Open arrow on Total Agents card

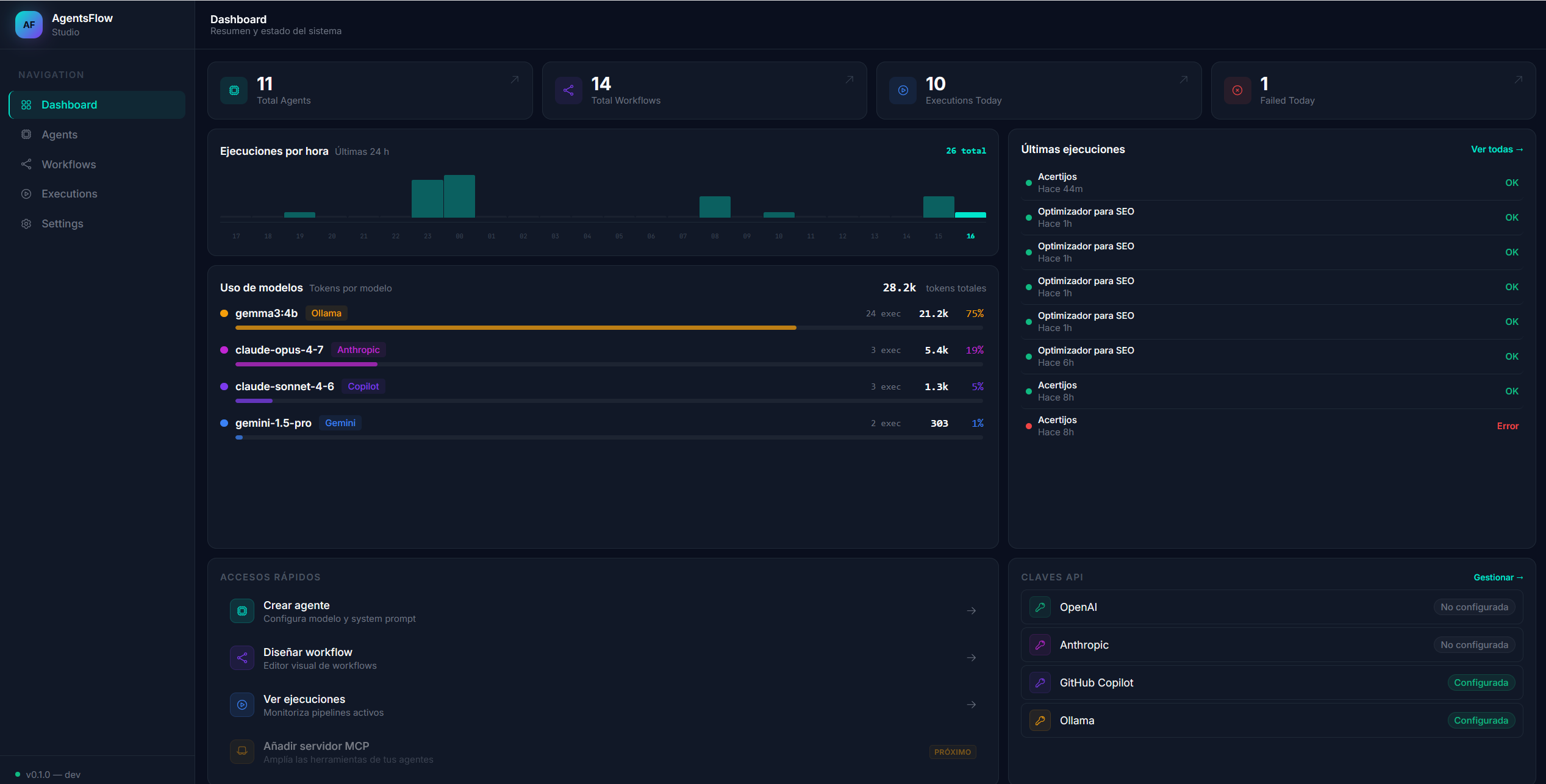click(515, 80)
